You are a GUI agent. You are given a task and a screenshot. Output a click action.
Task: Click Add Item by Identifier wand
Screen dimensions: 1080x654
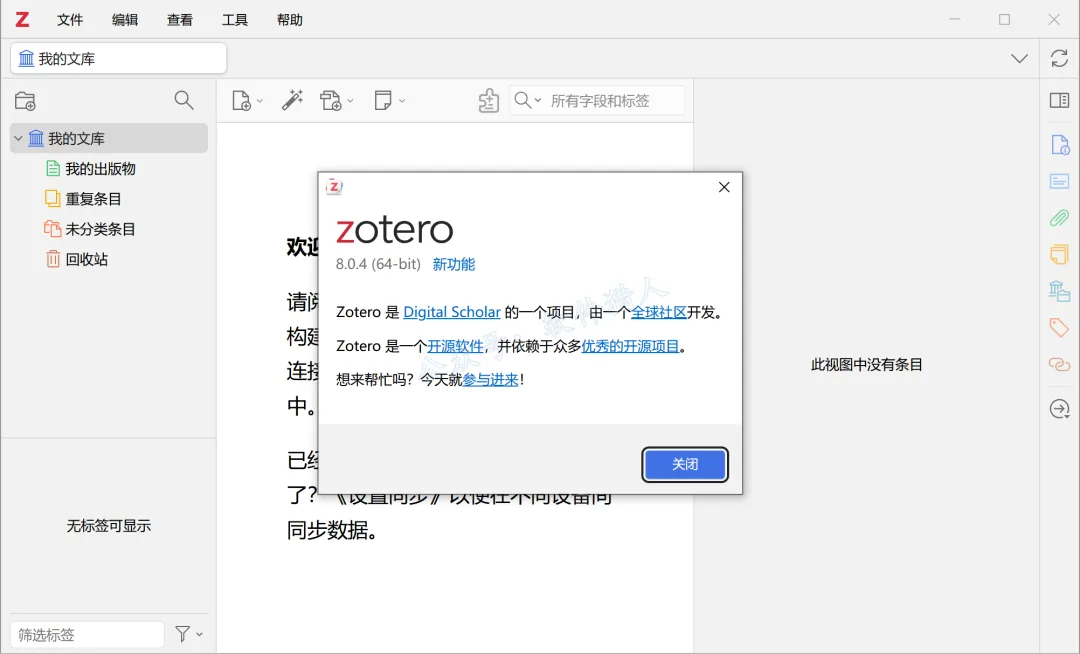click(292, 101)
